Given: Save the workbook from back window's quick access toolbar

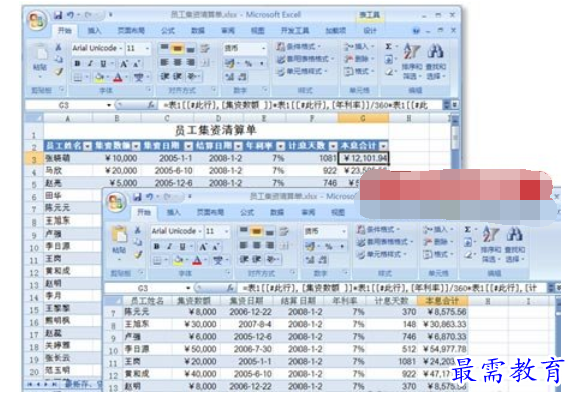Looking at the screenshot, I should (58, 15).
